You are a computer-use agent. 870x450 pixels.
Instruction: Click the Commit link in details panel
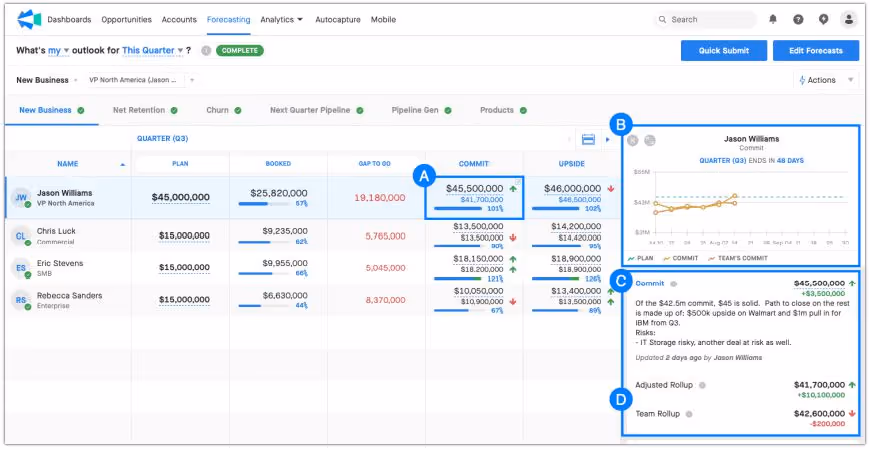pos(650,284)
